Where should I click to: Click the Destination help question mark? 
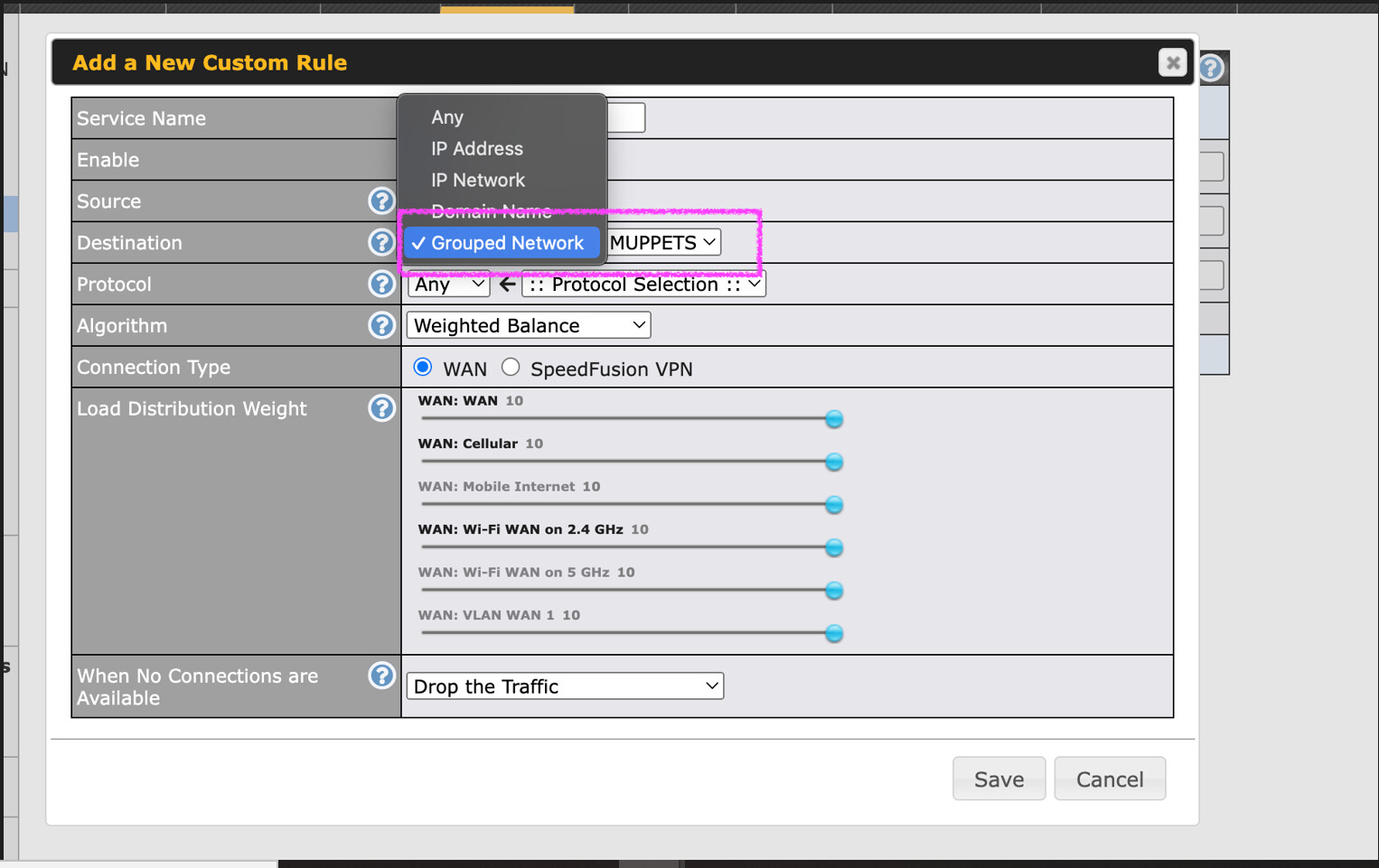381,242
